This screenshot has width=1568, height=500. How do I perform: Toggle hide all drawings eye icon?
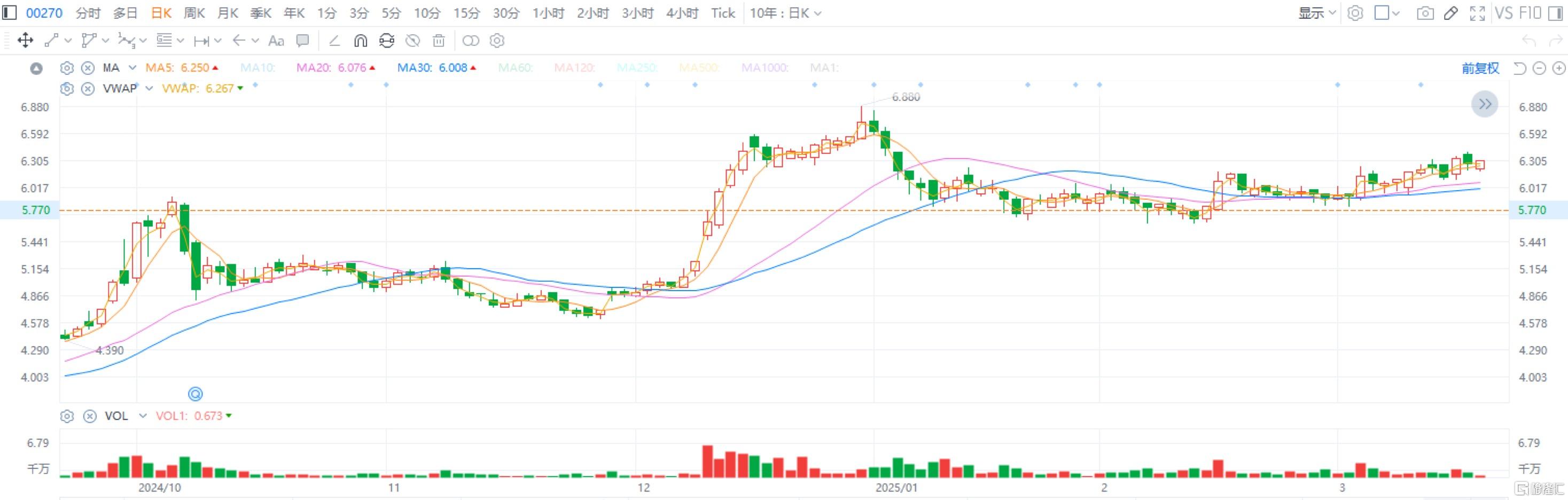pos(412,41)
